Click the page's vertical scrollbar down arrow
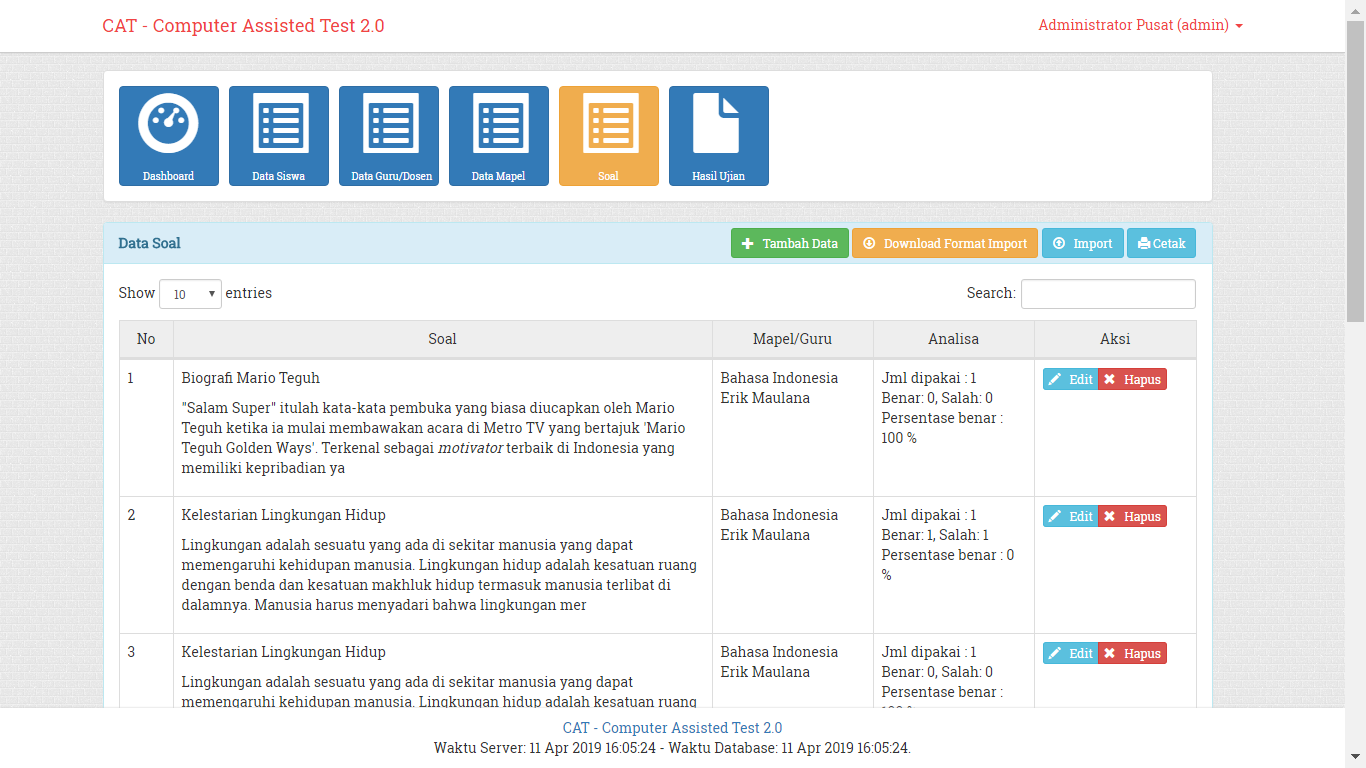The height and width of the screenshot is (768, 1366). coord(1355,757)
